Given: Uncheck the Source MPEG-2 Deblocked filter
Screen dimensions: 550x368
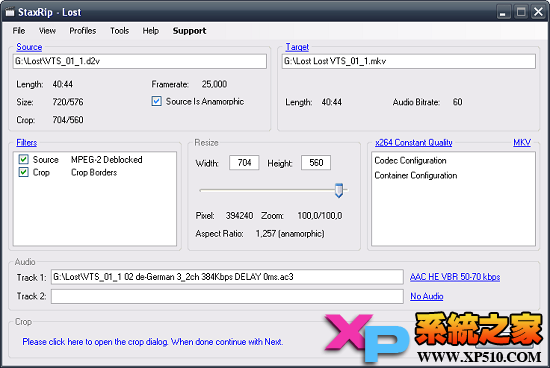Looking at the screenshot, I should click(24, 160).
